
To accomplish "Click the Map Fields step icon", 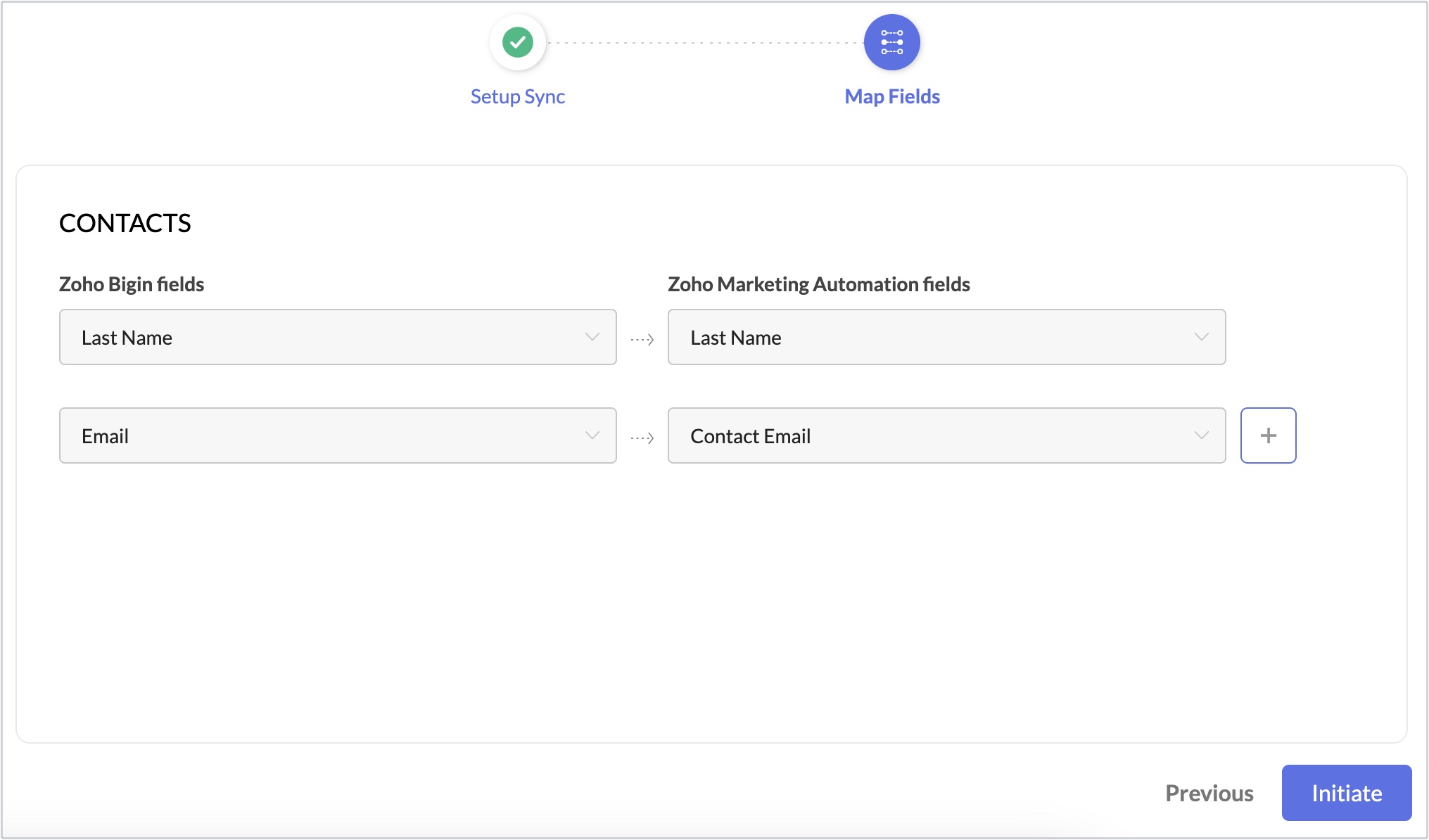I will click(892, 42).
